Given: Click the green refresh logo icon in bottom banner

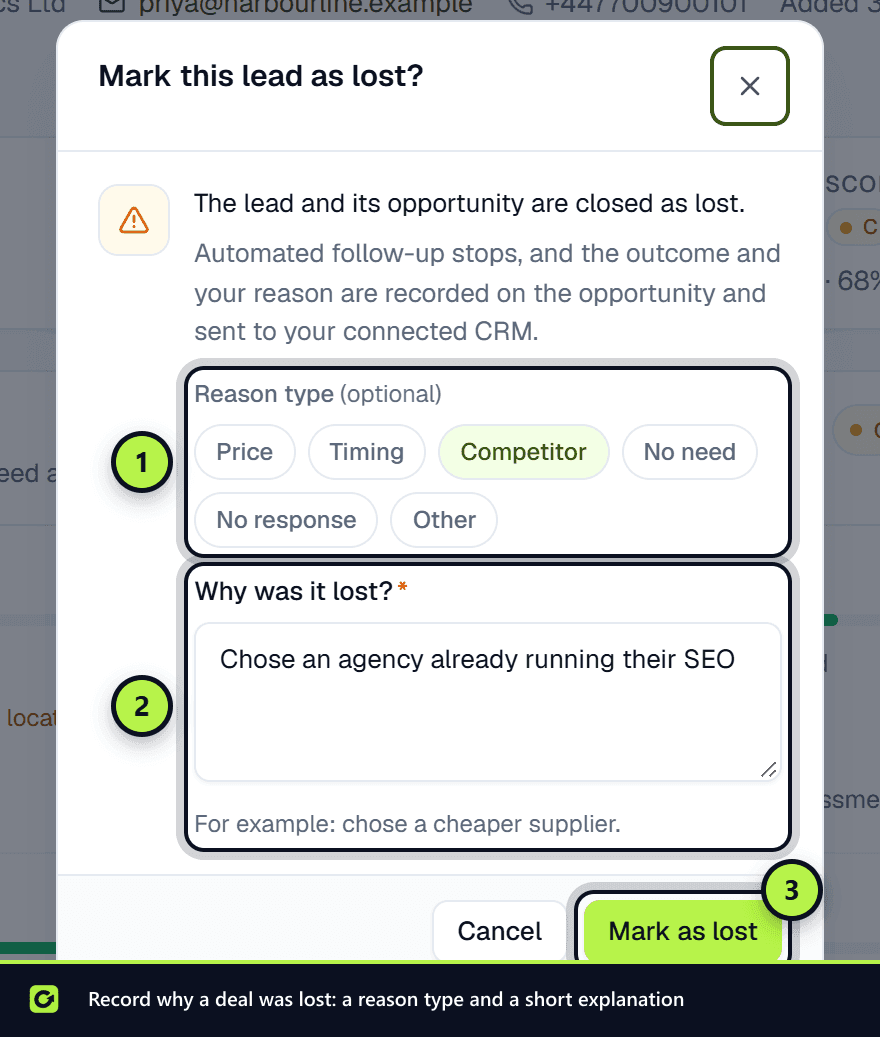Looking at the screenshot, I should 44,999.
